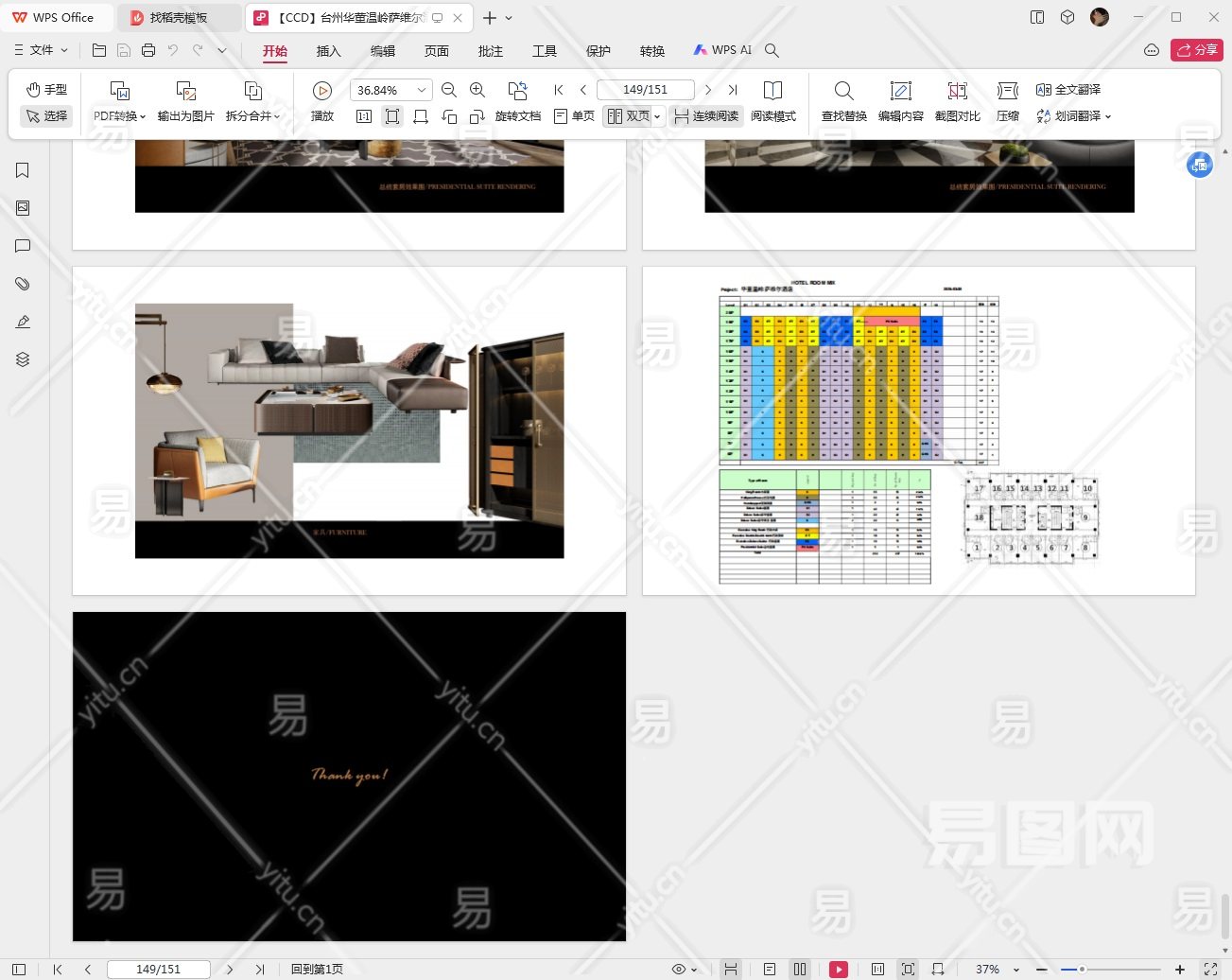Click the return to page 1 link

[x=317, y=969]
